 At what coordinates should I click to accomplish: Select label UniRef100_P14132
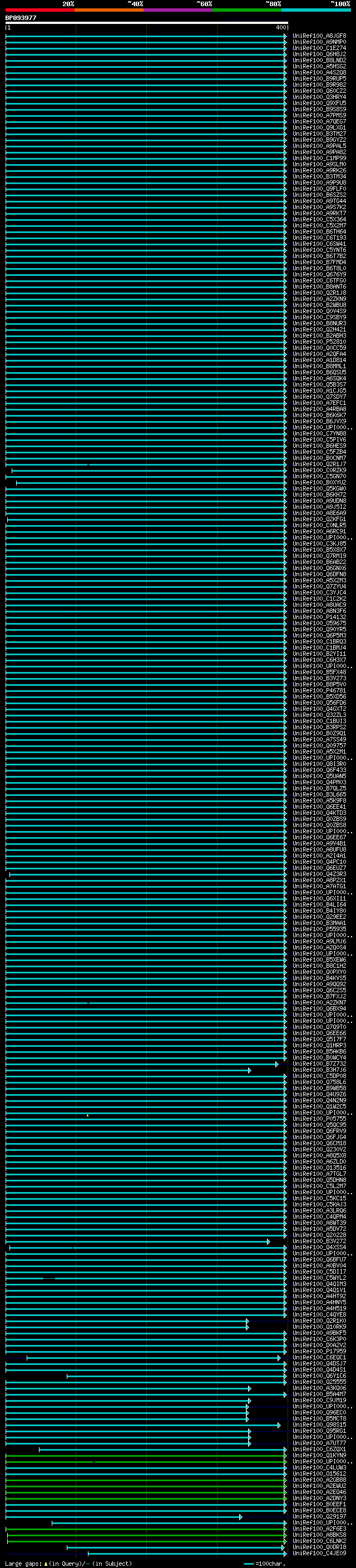coord(319,617)
